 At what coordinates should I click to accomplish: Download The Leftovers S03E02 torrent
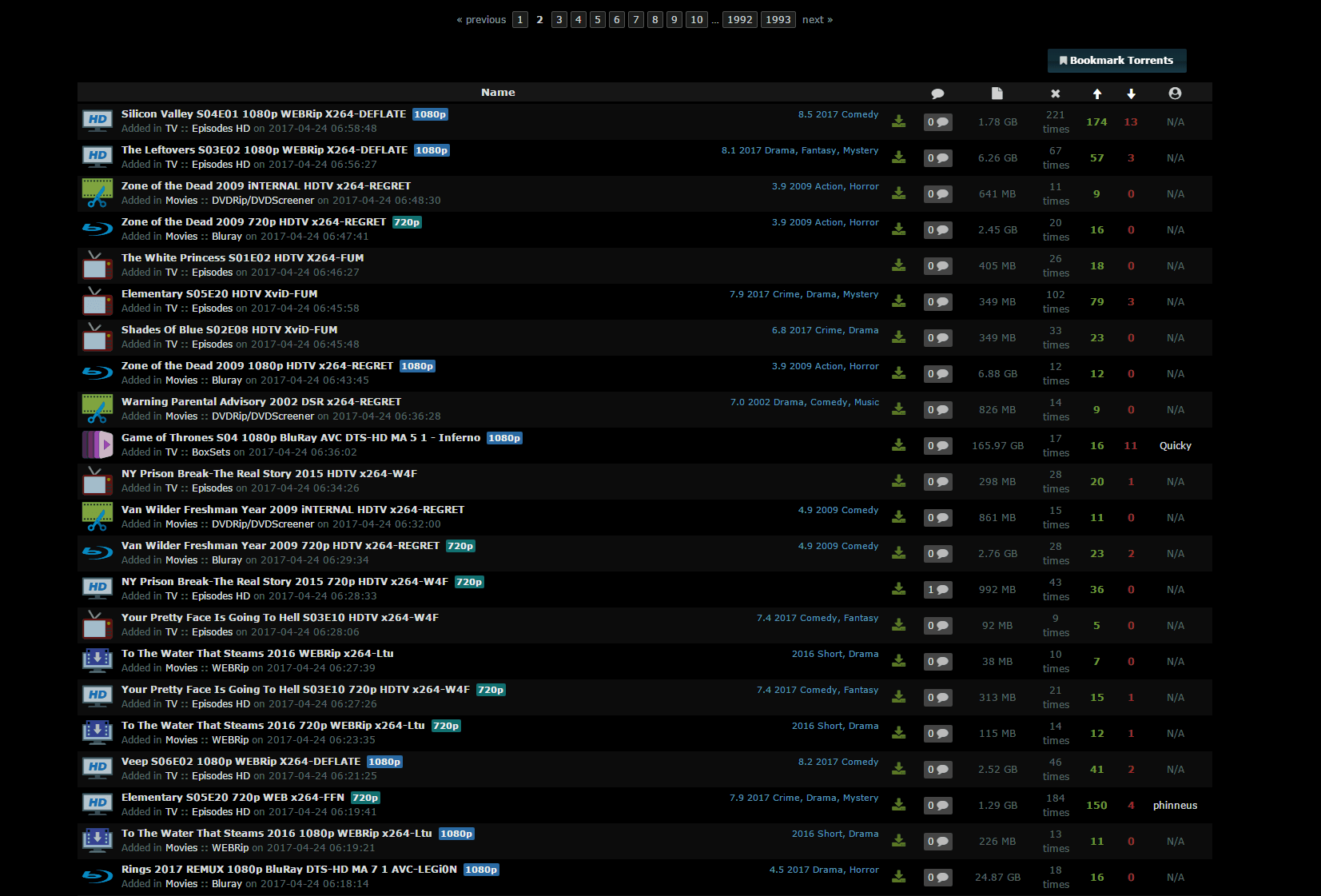click(x=899, y=157)
